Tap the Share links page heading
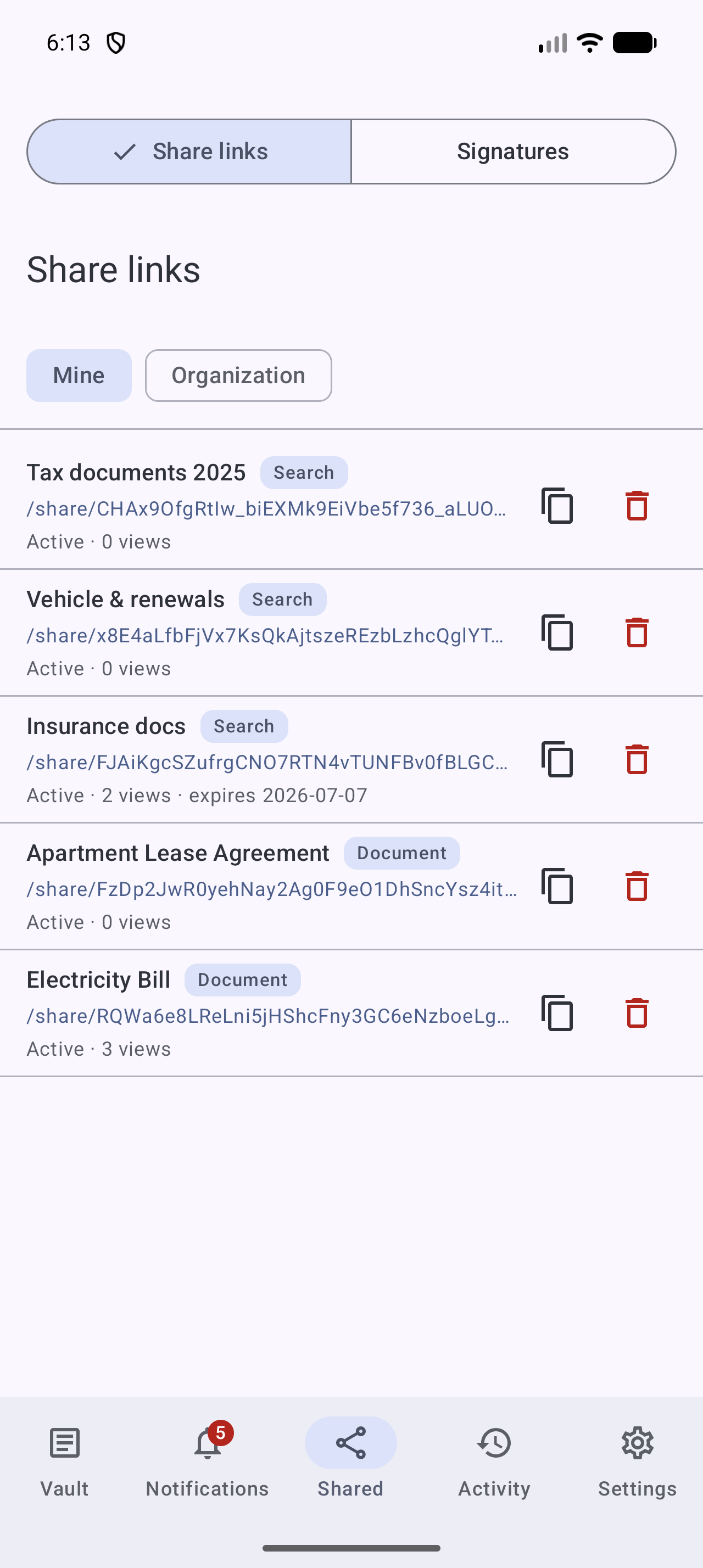 pos(113,270)
